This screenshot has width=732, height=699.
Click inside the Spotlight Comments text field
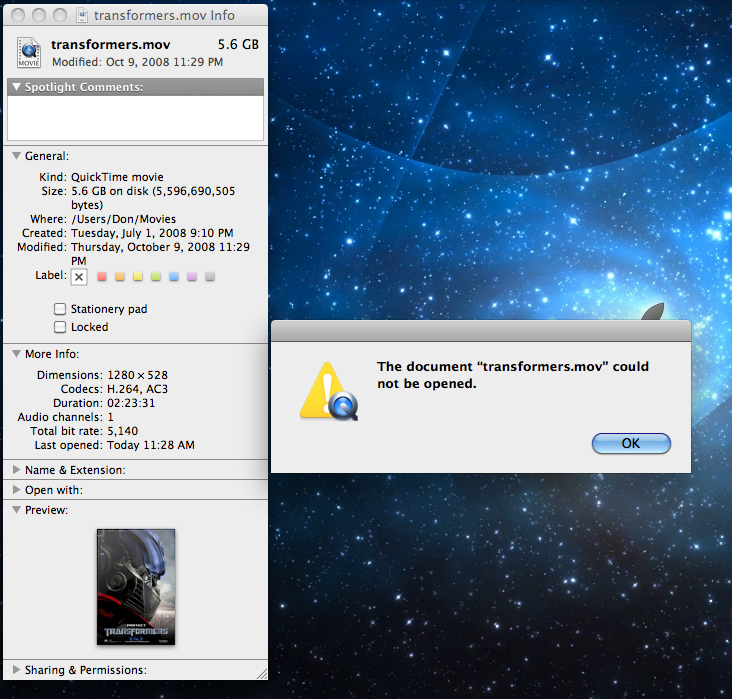click(135, 118)
